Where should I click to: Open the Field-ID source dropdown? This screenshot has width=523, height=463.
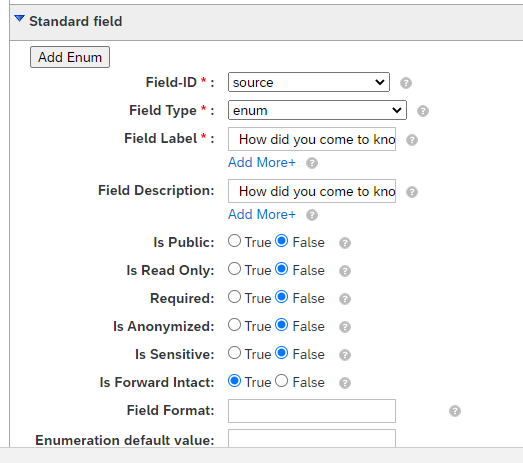[309, 82]
